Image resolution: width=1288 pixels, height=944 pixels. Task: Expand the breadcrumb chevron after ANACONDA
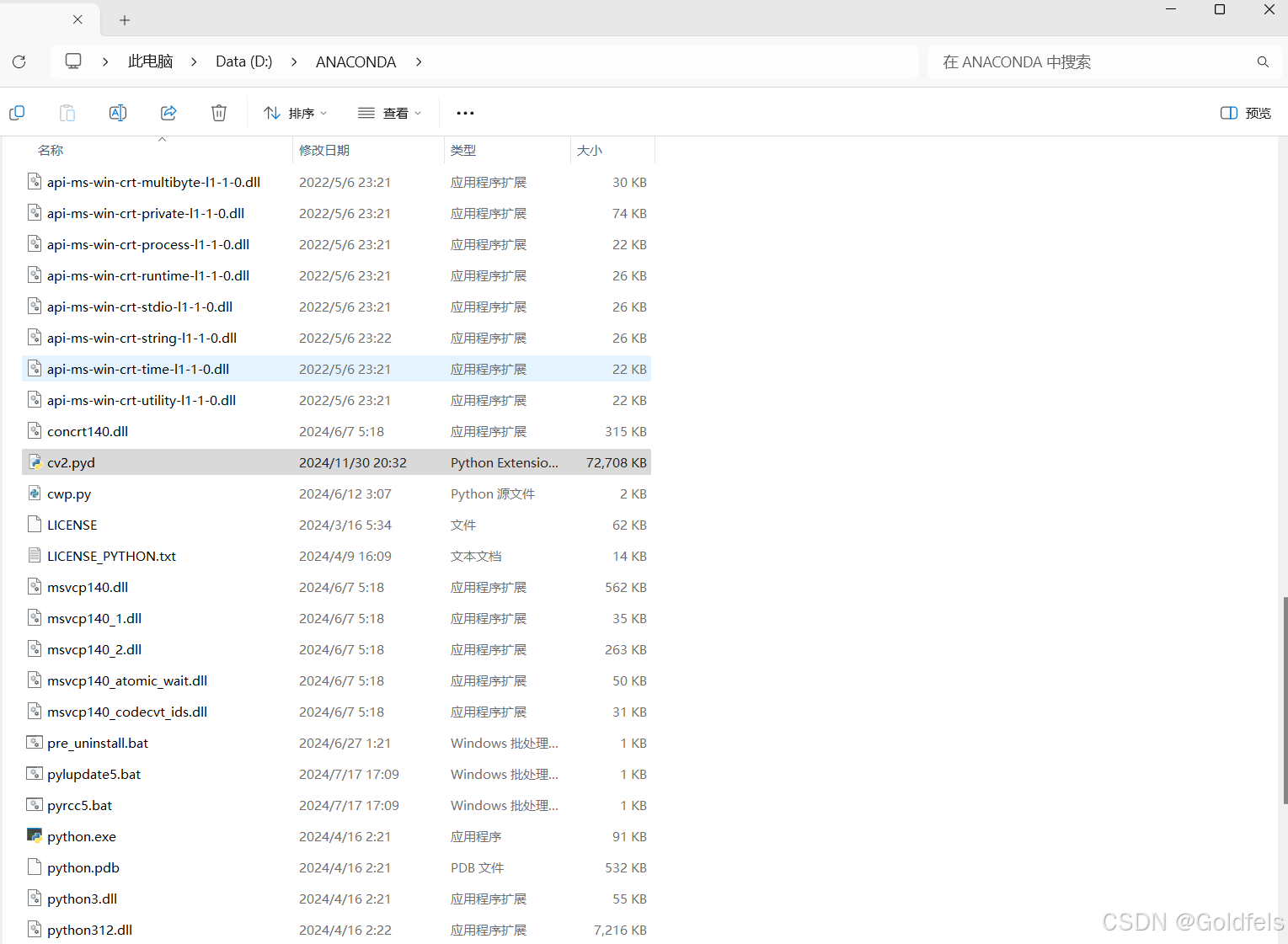(419, 61)
